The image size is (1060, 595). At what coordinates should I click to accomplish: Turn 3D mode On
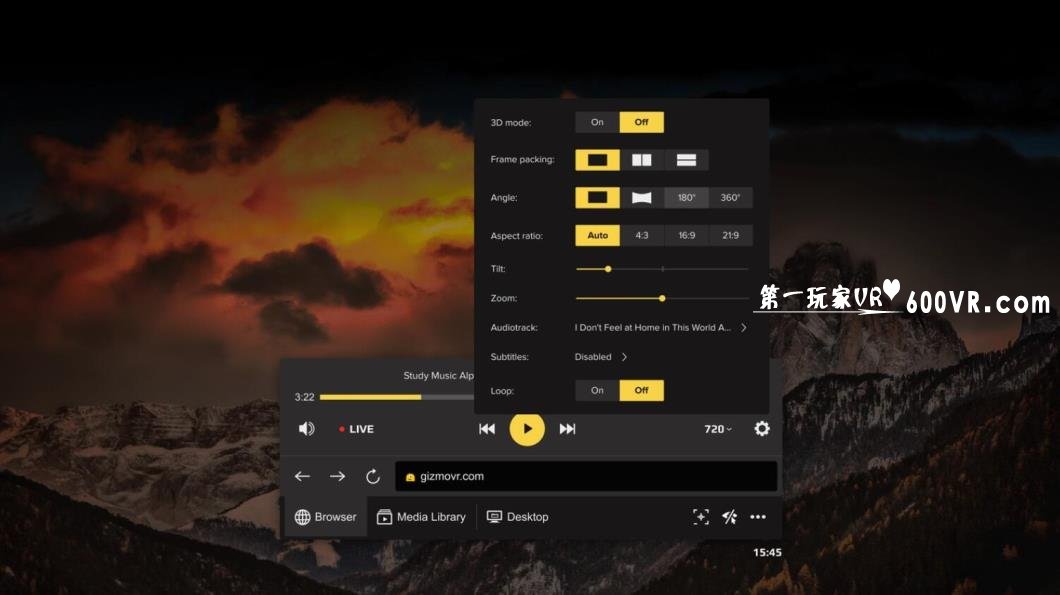tap(597, 122)
